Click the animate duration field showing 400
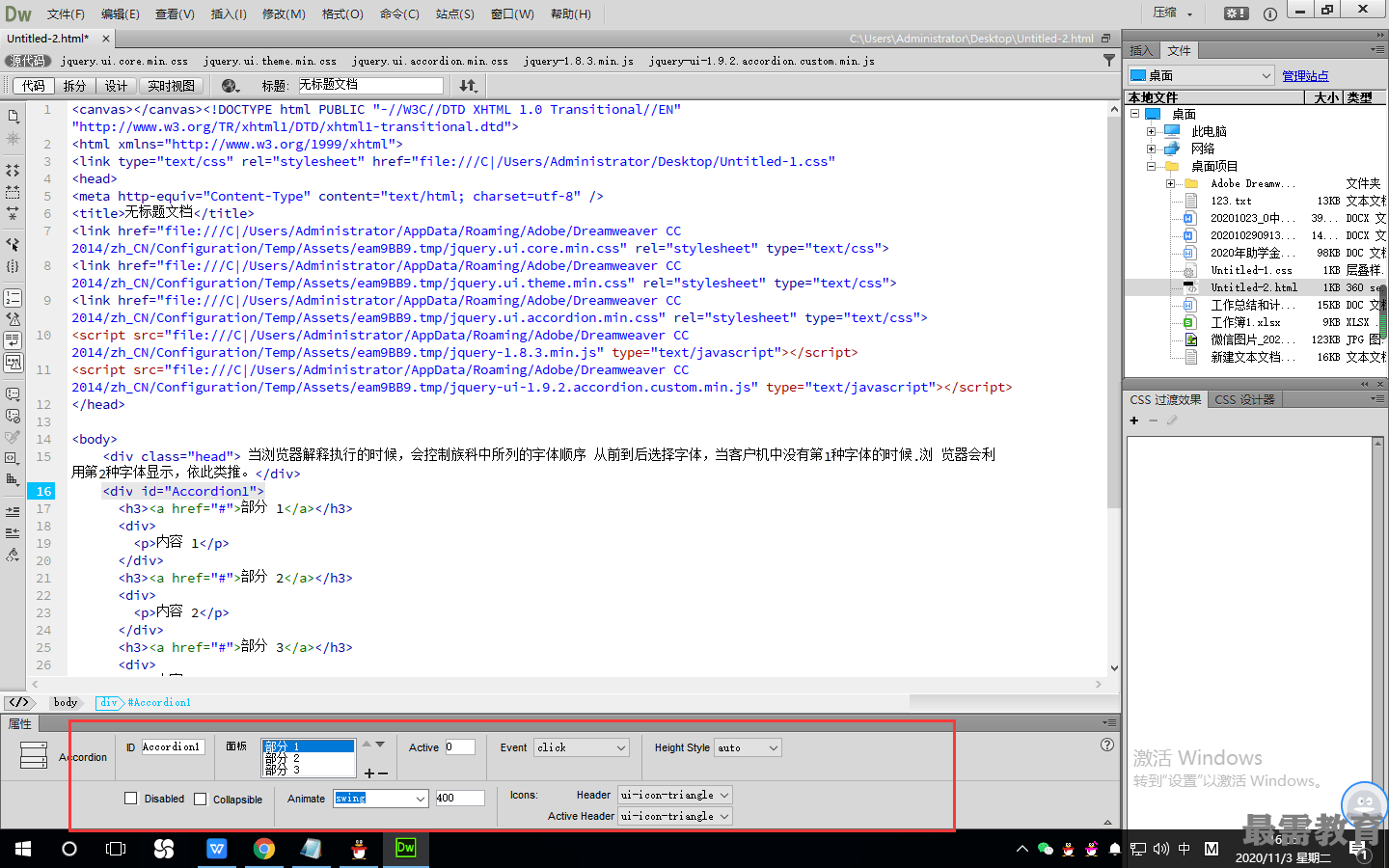The width and height of the screenshot is (1389, 868). click(459, 798)
